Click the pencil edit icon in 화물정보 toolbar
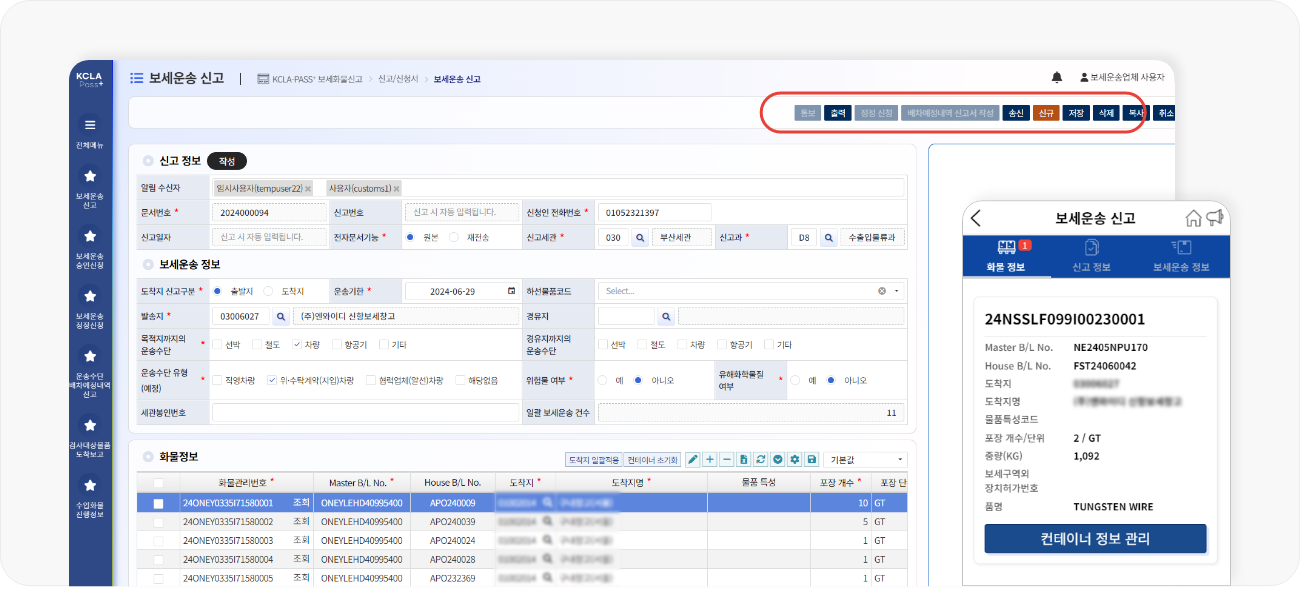The height and width of the screenshot is (596, 1300). pyautogui.click(x=693, y=459)
